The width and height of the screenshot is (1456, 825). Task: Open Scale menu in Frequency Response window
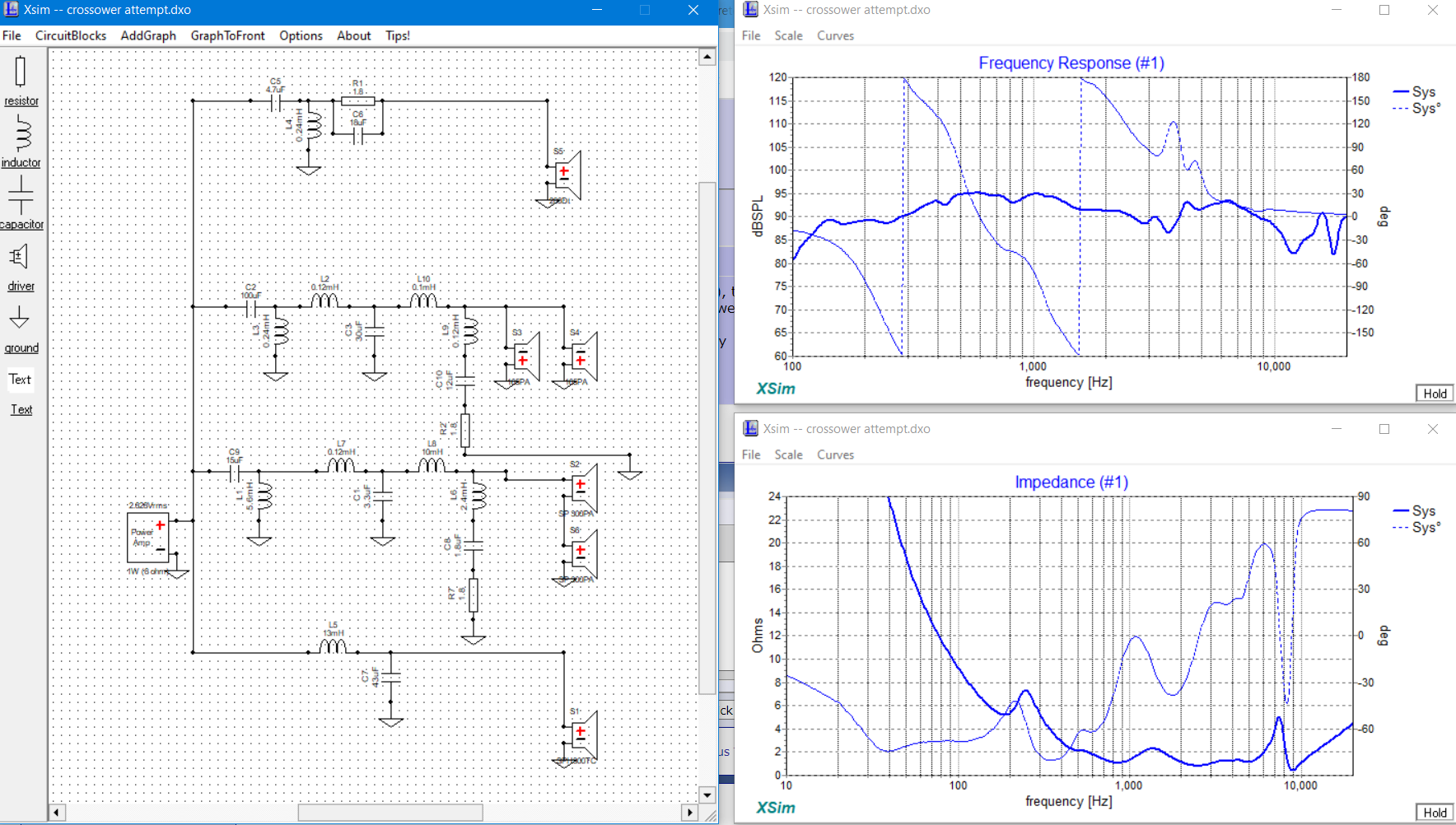788,35
